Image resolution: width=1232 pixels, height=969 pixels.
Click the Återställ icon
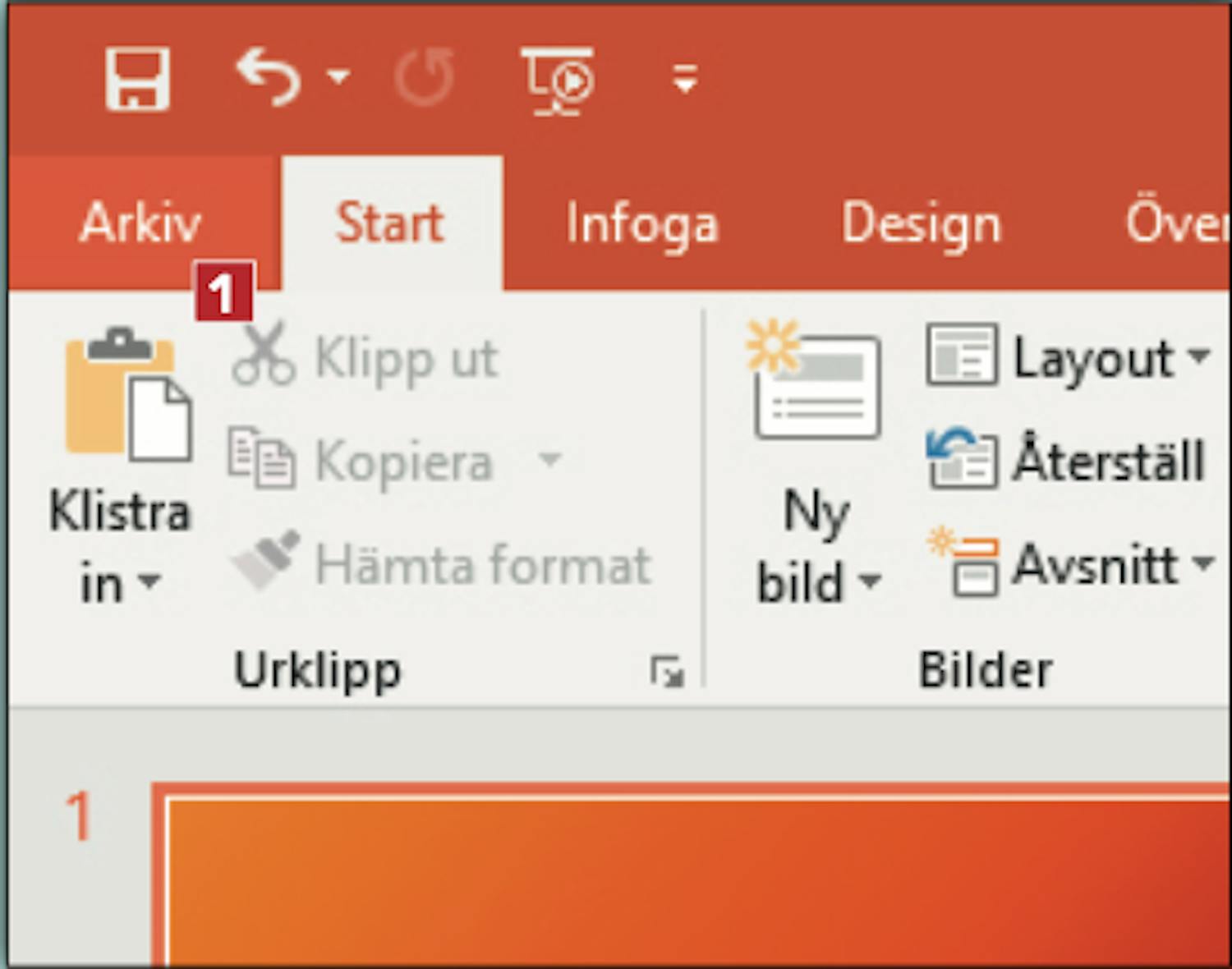(x=962, y=457)
